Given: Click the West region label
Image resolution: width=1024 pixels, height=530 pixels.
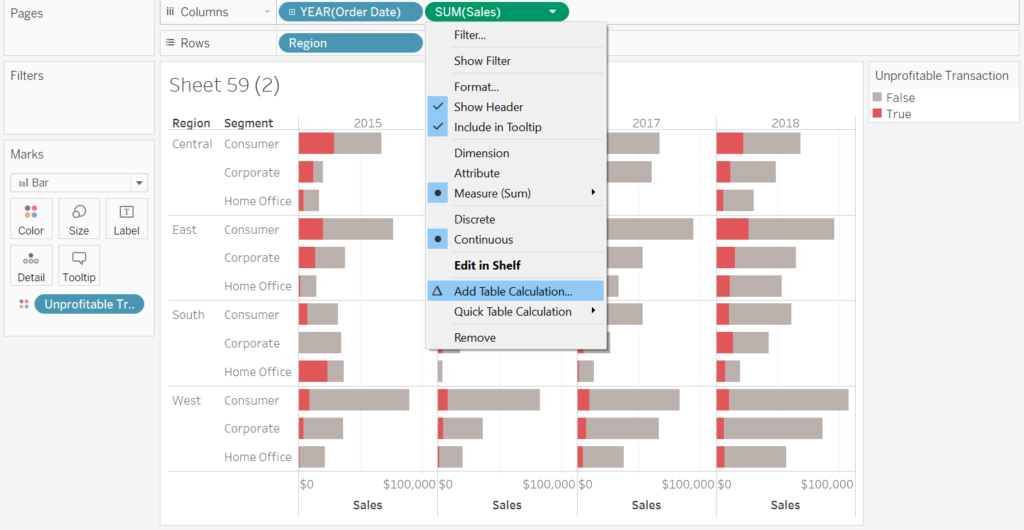Looking at the screenshot, I should (x=186, y=401).
